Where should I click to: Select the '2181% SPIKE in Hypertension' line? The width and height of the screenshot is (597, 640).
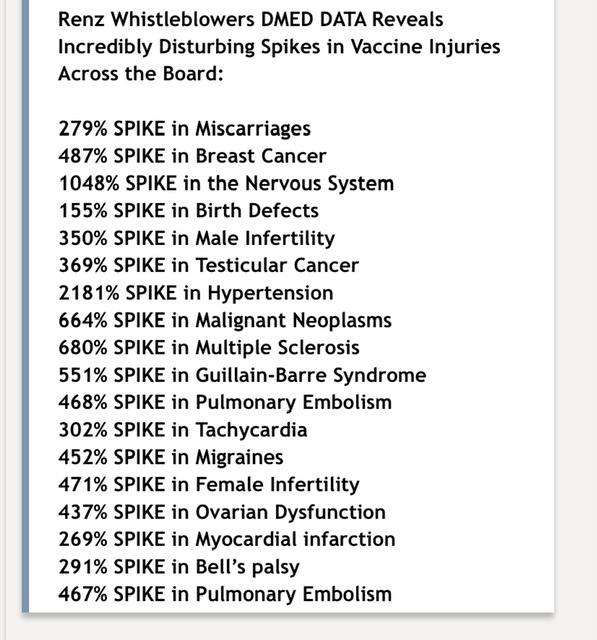[x=196, y=293]
